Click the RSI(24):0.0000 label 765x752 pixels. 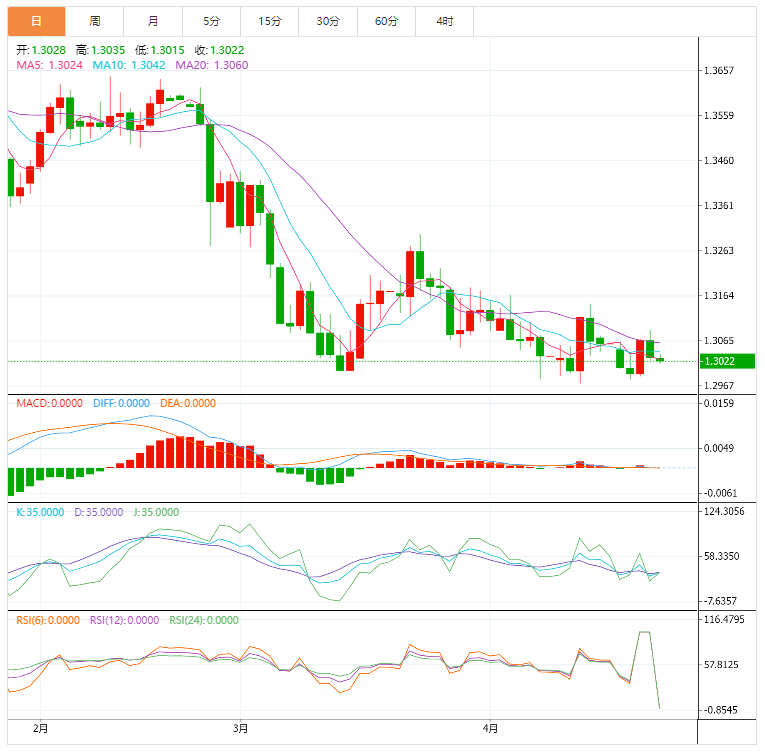click(204, 620)
